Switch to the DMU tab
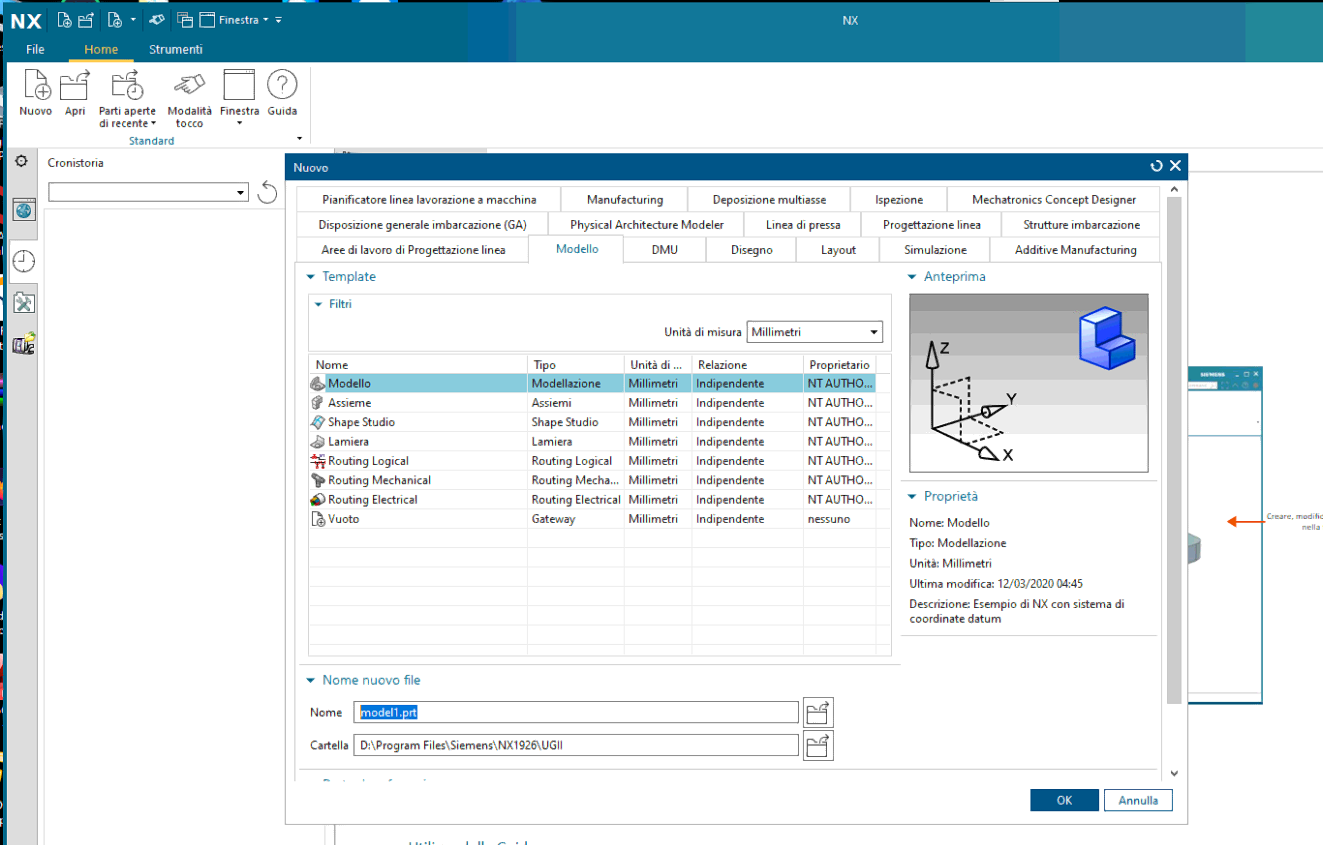Viewport: 1323px width, 845px height. tap(664, 250)
